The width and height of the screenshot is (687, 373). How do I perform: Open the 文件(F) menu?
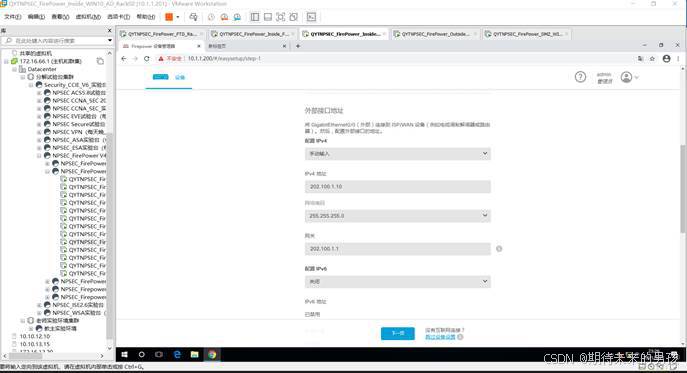coord(12,17)
